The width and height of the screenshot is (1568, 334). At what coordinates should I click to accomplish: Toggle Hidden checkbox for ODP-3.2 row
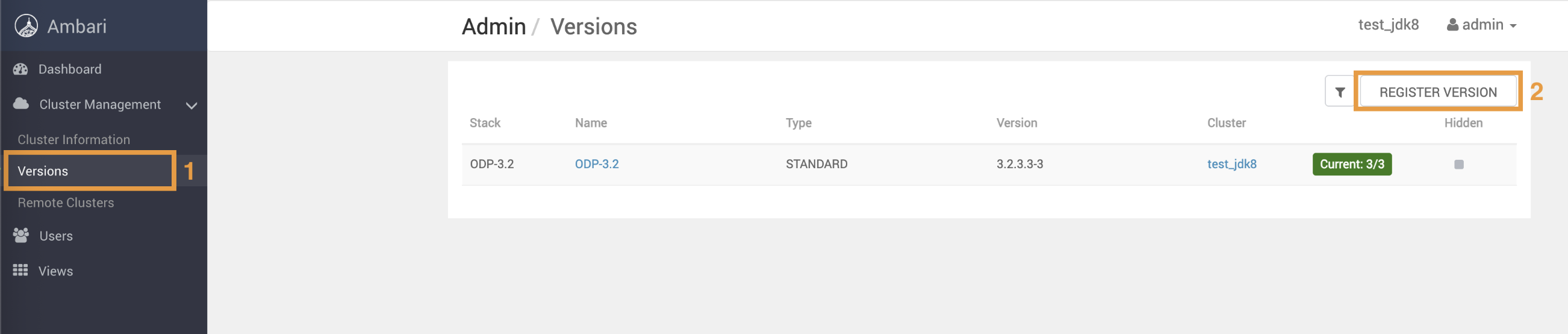point(1459,164)
